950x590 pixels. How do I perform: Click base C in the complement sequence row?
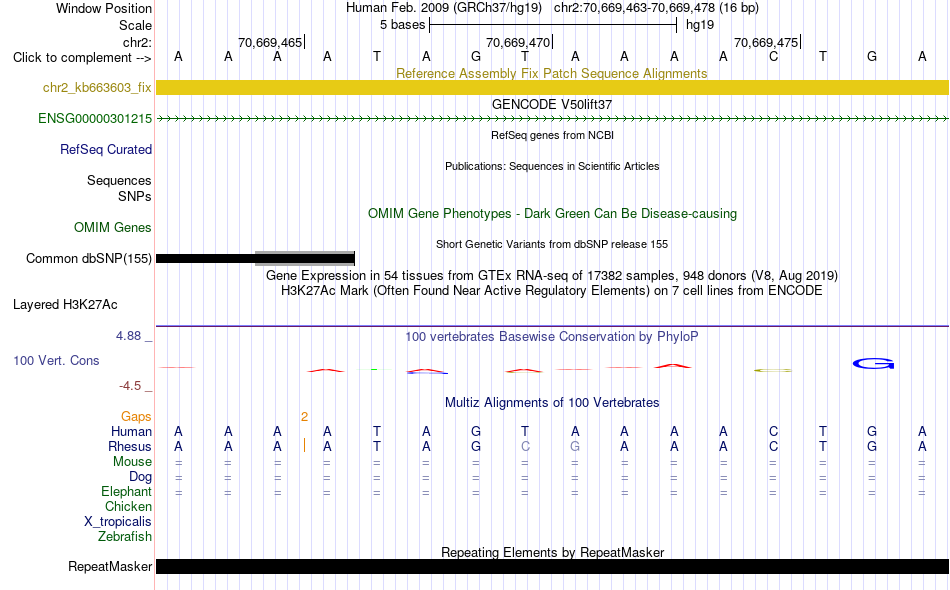(773, 57)
